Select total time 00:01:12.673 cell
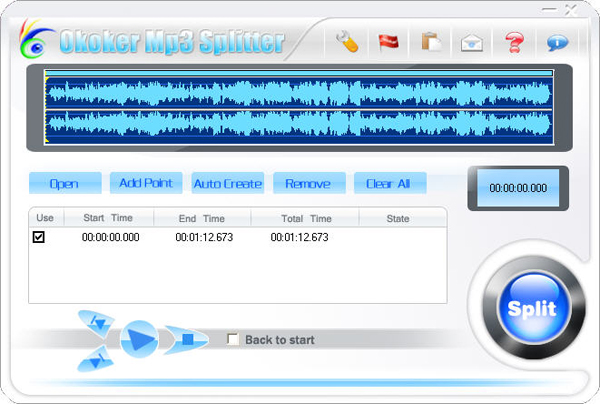Image resolution: width=600 pixels, height=404 pixels. coord(299,237)
